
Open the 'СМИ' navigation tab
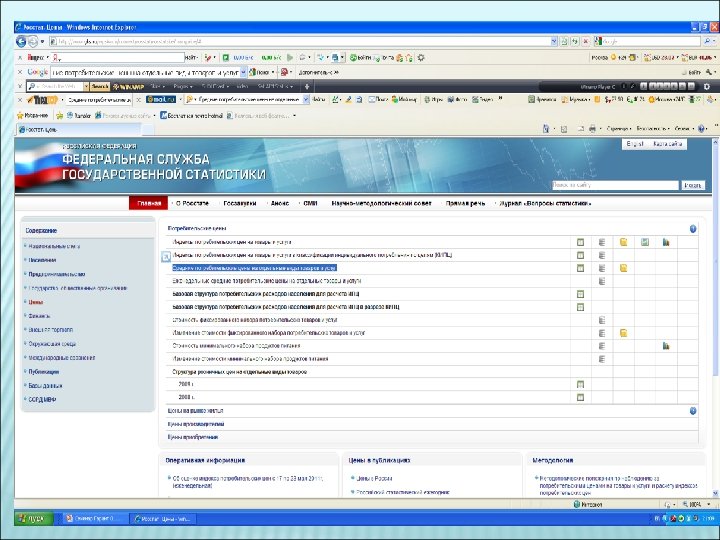tap(310, 203)
